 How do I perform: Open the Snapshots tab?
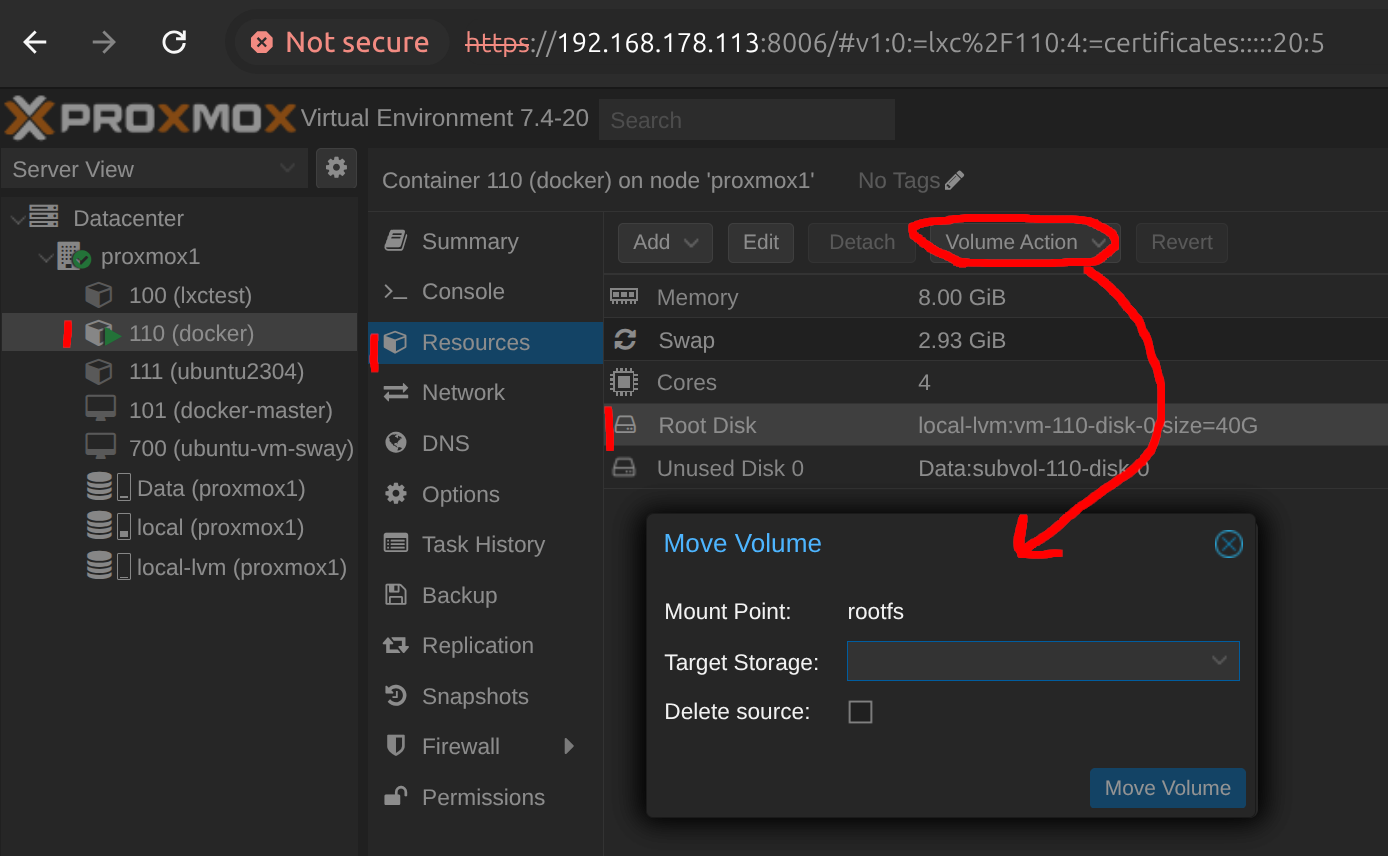coord(485,696)
